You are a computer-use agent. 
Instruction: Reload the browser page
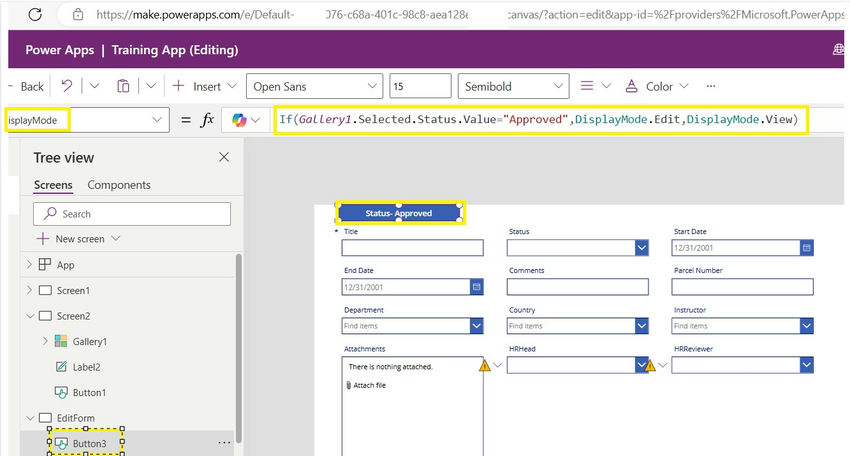tap(35, 14)
